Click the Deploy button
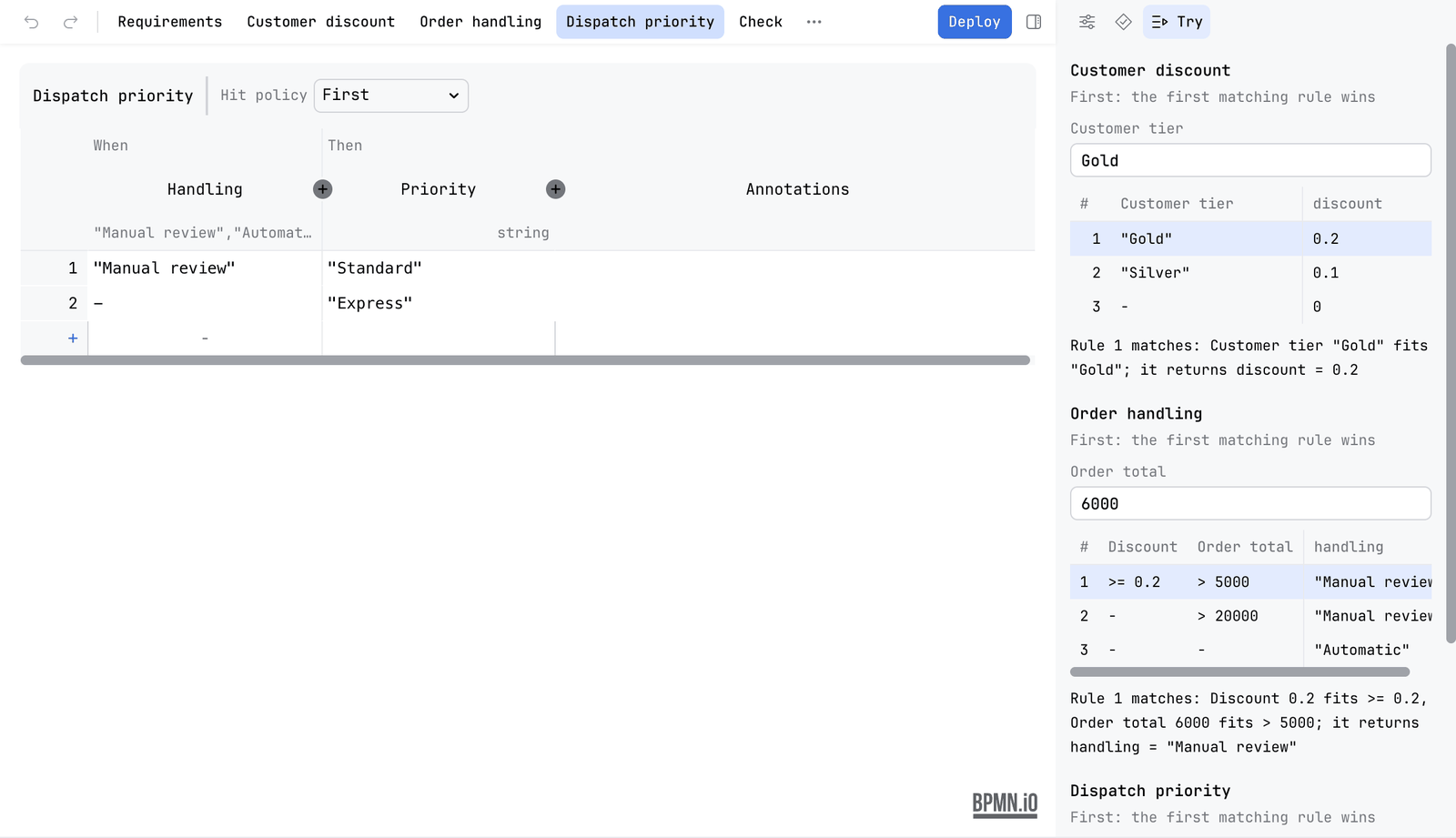1456x838 pixels. 975,22
